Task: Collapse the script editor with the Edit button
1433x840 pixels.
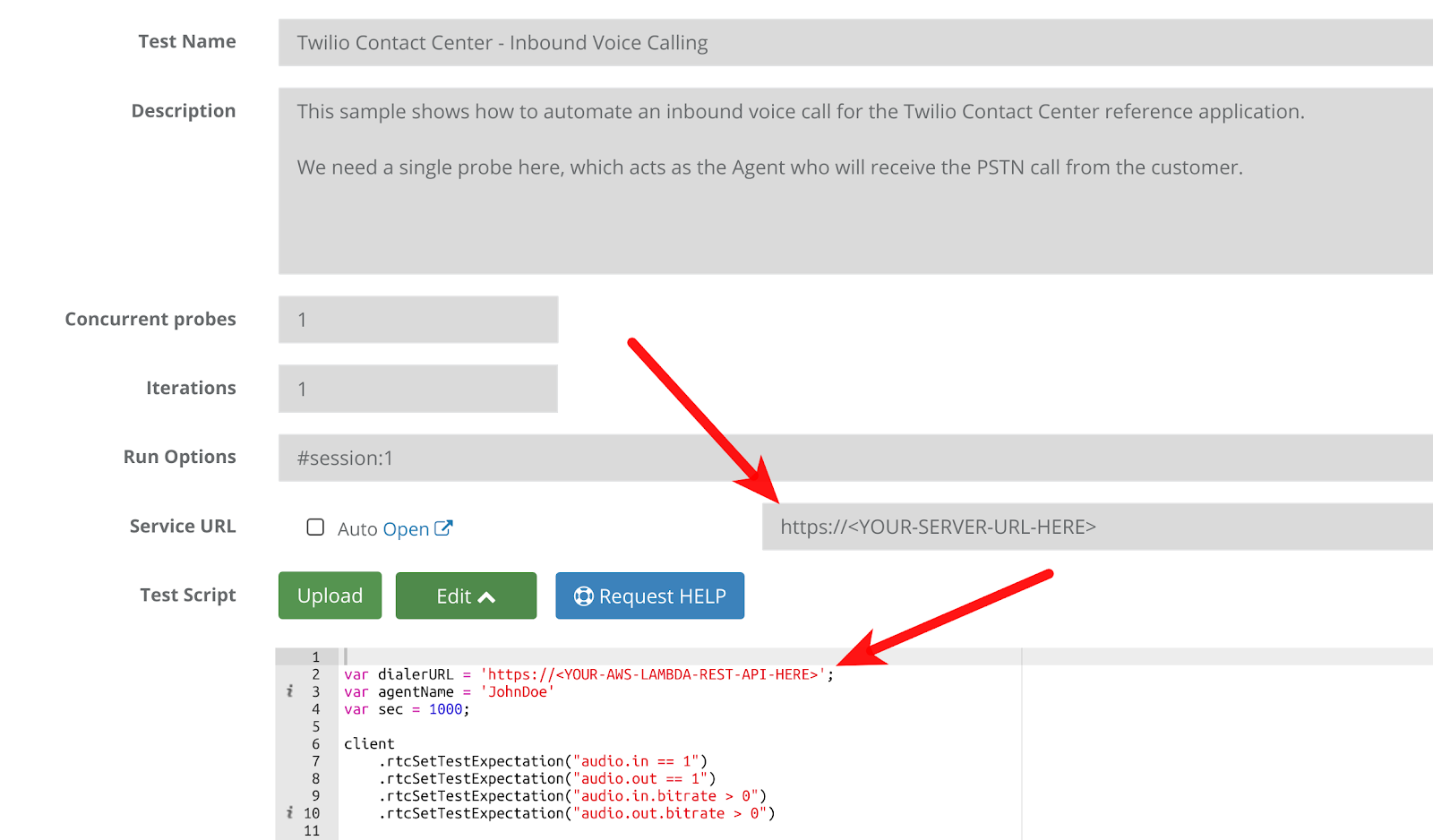Action: [x=466, y=596]
